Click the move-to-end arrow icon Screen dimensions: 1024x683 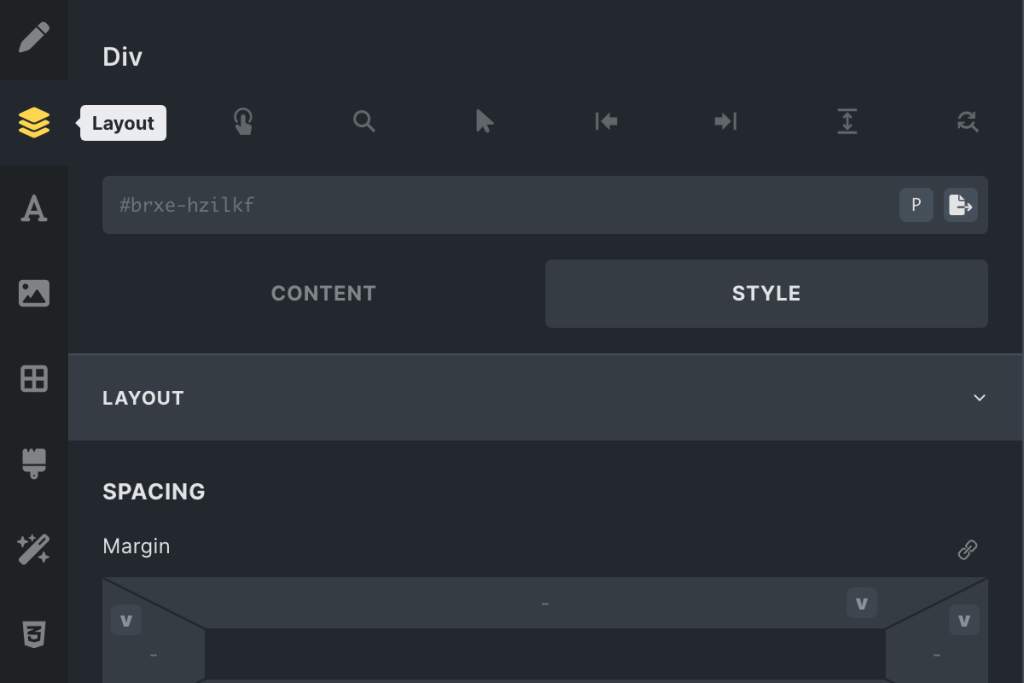(x=726, y=121)
